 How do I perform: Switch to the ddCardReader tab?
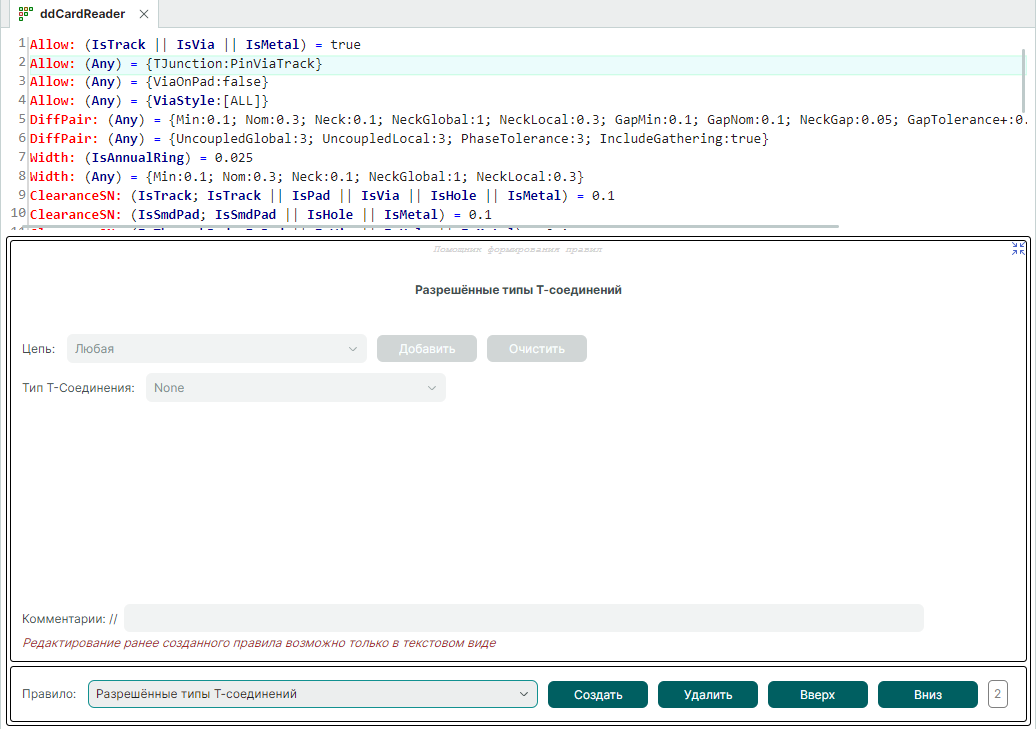(x=82, y=14)
